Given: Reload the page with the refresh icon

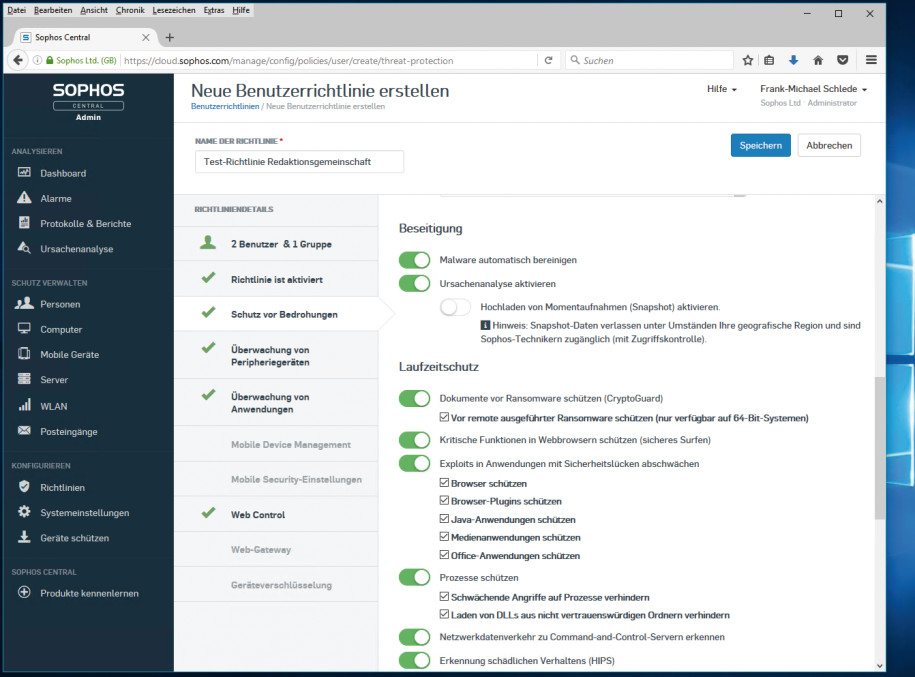Looking at the screenshot, I should pyautogui.click(x=548, y=60).
